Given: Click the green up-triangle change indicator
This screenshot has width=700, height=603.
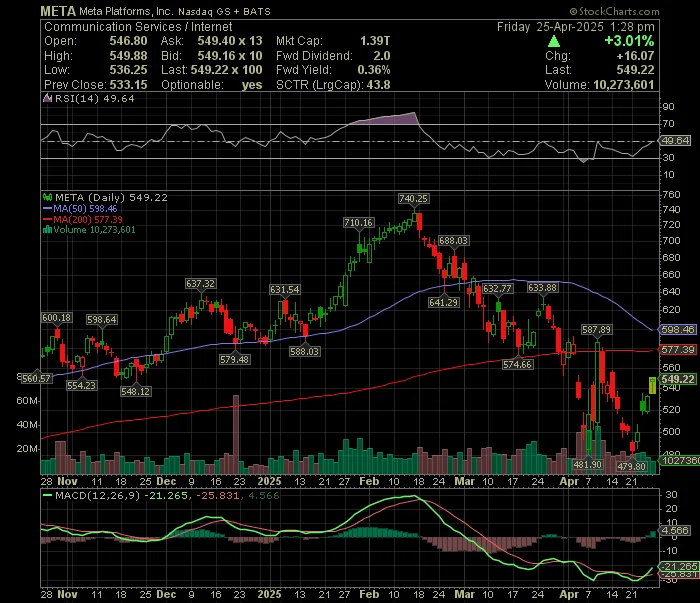Looking at the screenshot, I should pos(554,42).
